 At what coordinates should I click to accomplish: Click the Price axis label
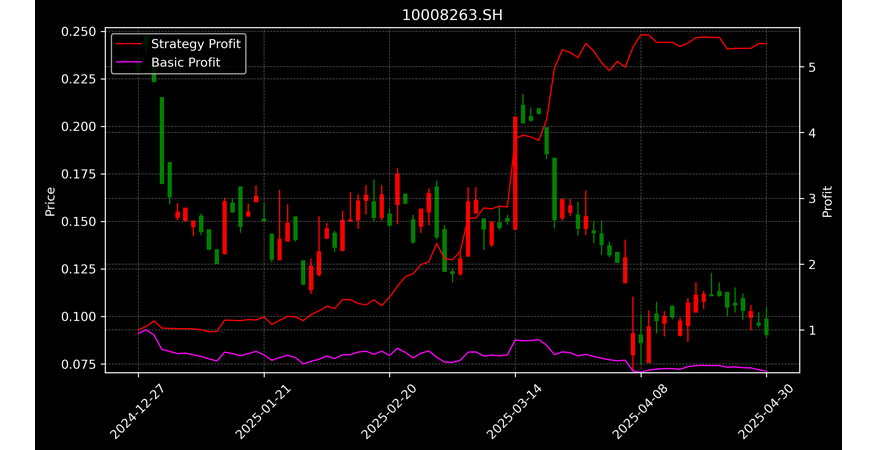click(50, 201)
